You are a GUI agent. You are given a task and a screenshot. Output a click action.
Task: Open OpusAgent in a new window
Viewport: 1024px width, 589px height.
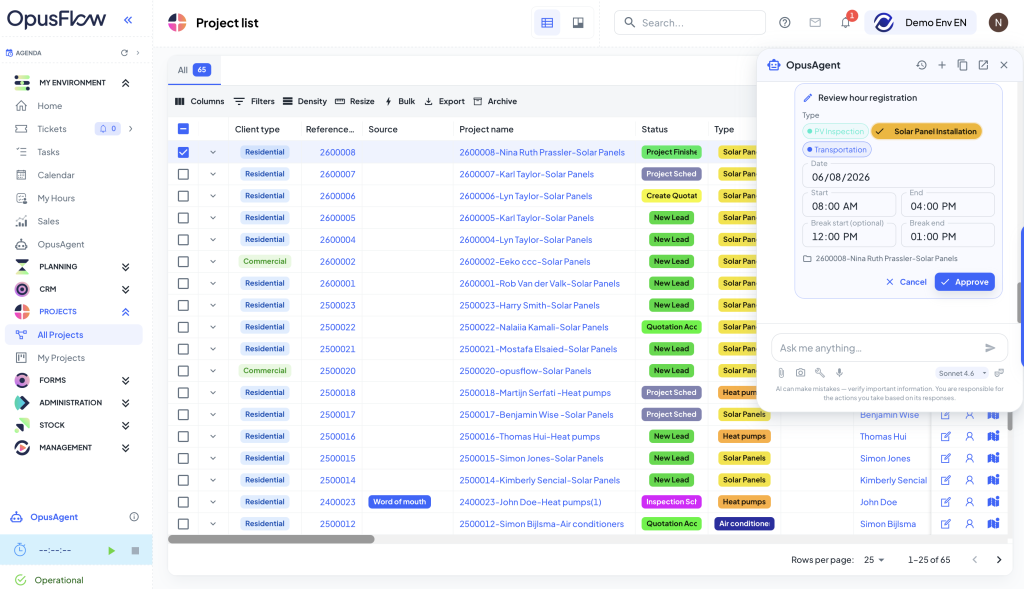pyautogui.click(x=983, y=65)
